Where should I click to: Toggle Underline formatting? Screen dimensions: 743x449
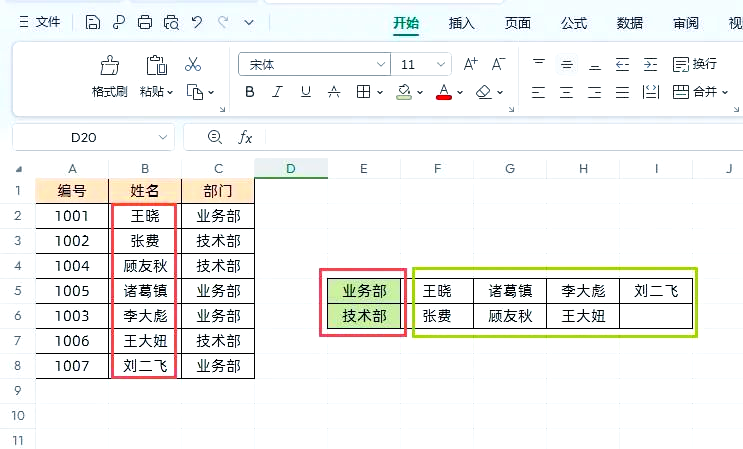306,92
